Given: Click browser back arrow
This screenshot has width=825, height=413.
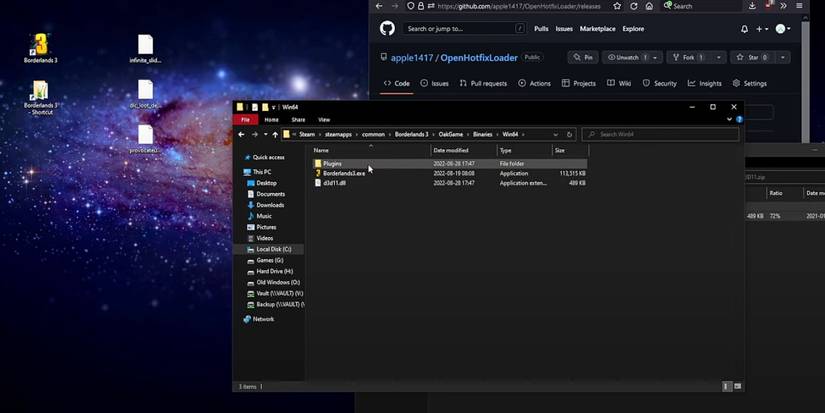Looking at the screenshot, I should coord(379,6).
